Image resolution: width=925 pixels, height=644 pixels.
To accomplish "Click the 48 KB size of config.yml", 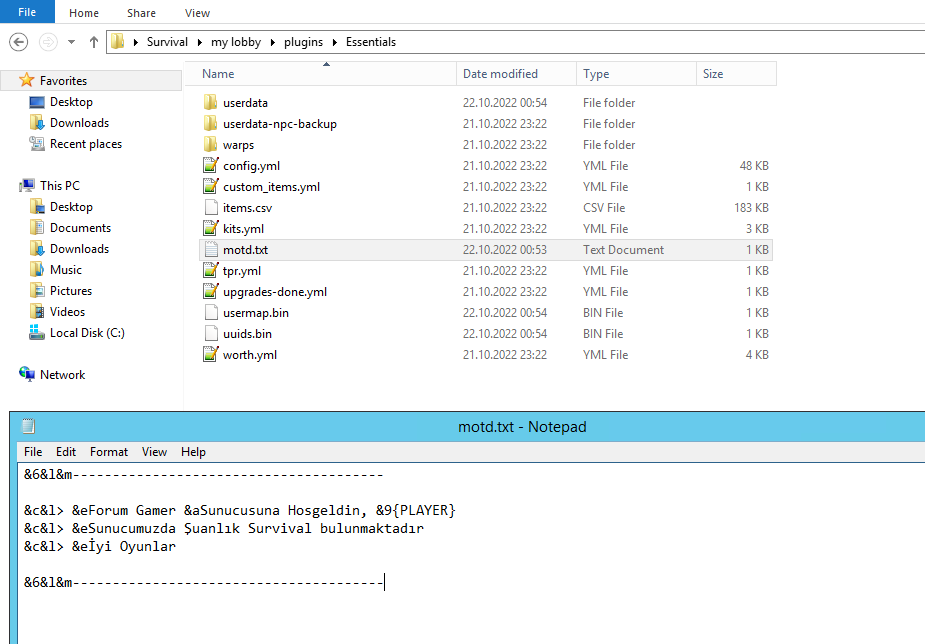I will pyautogui.click(x=754, y=166).
